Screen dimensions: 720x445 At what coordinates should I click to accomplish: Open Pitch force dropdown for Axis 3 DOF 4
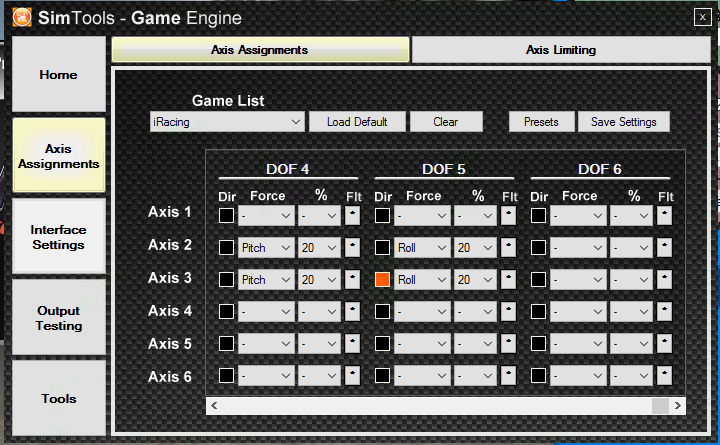coord(266,280)
